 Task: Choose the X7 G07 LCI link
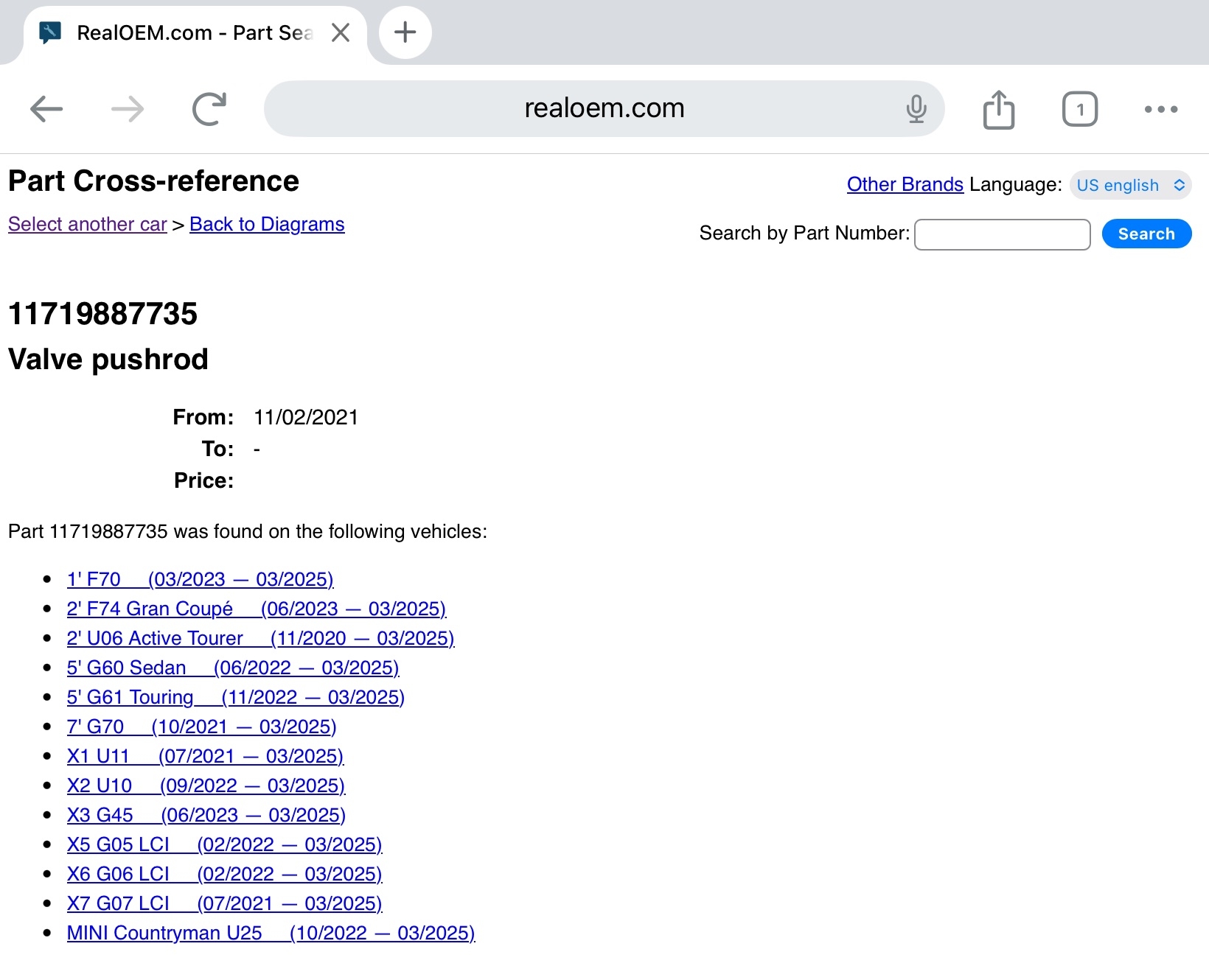point(225,903)
